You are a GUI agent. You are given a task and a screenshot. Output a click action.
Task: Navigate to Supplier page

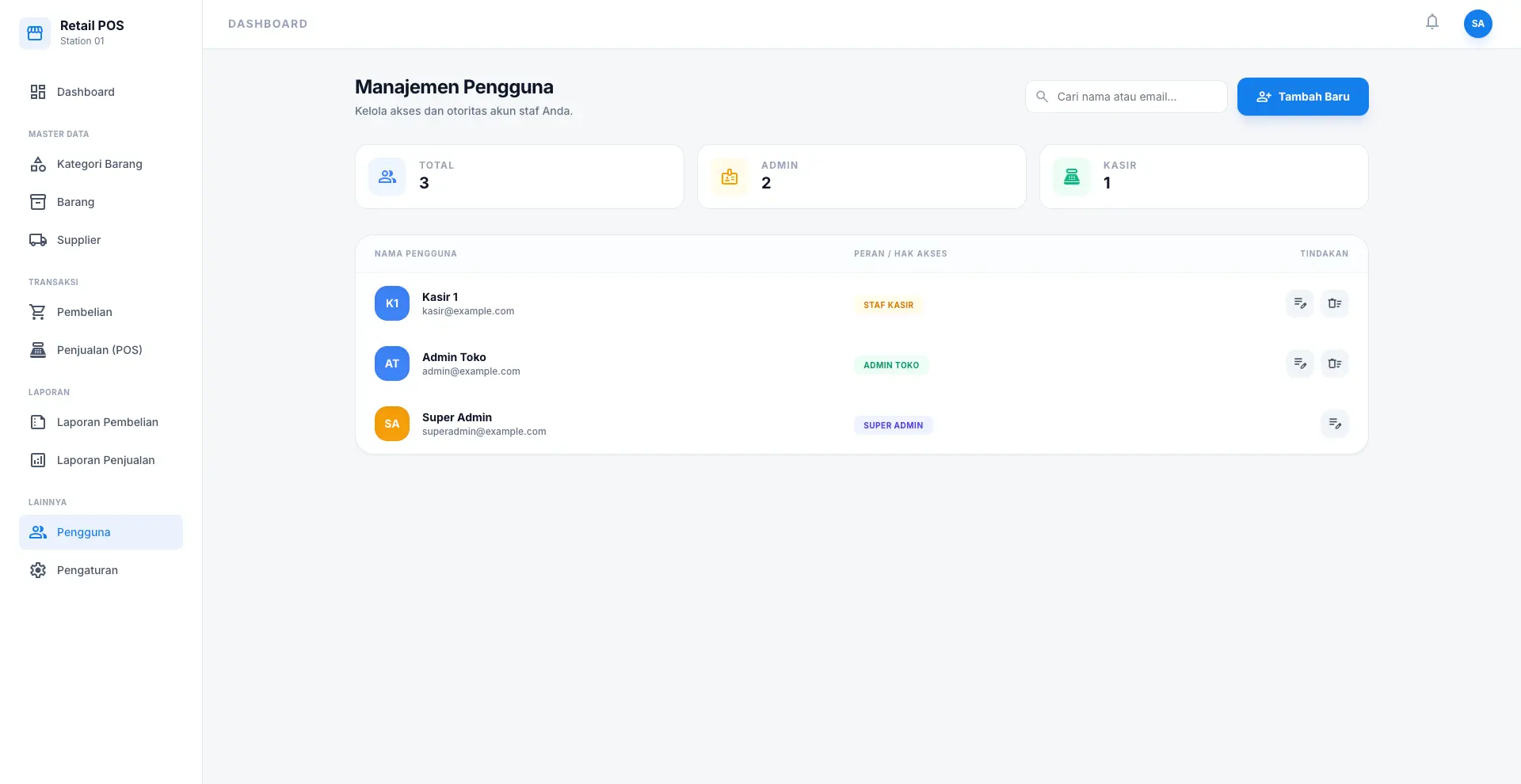[x=78, y=240]
